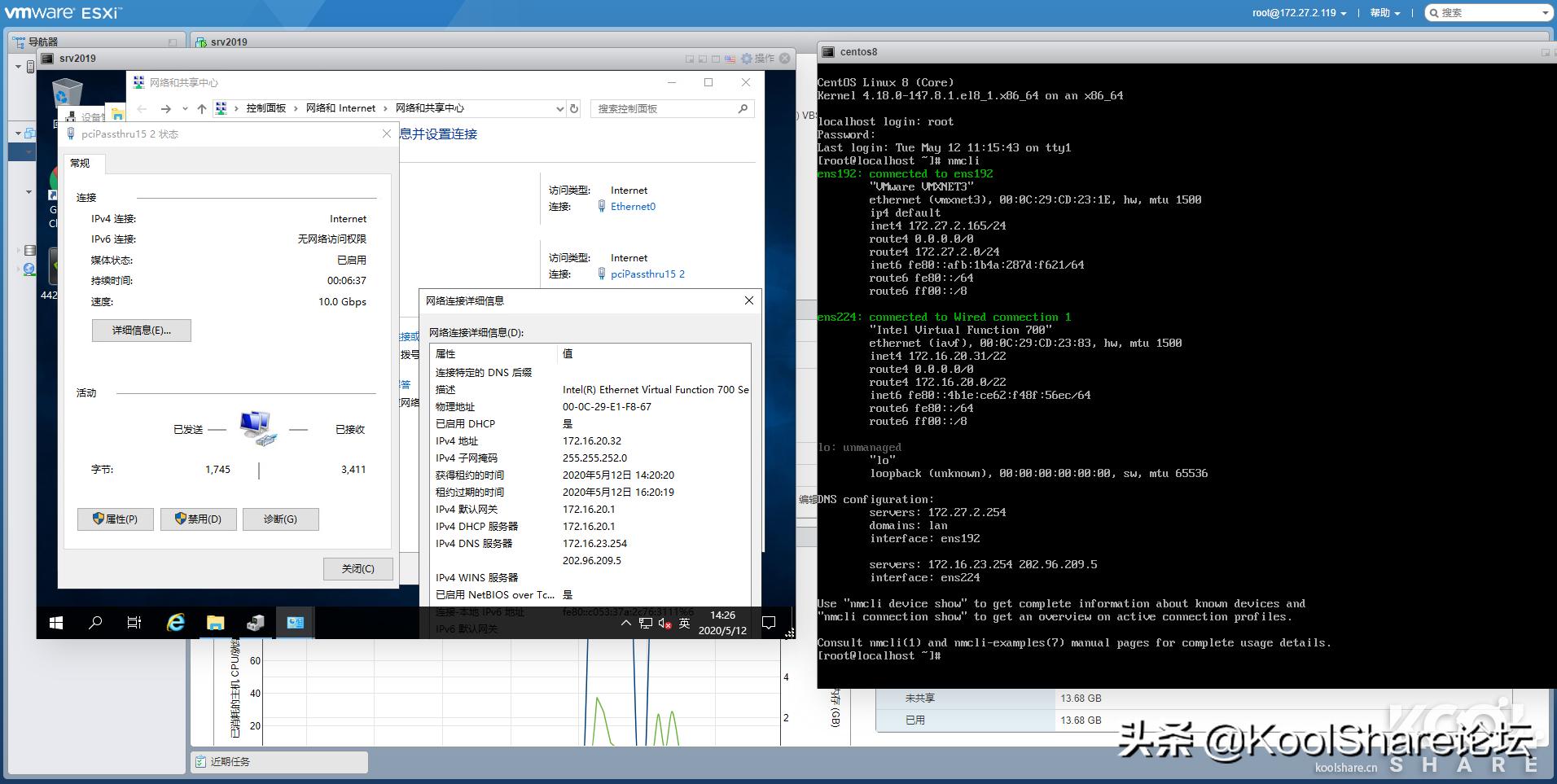Click the 详细信息(E) button
The height and width of the screenshot is (784, 1557).
tap(141, 330)
